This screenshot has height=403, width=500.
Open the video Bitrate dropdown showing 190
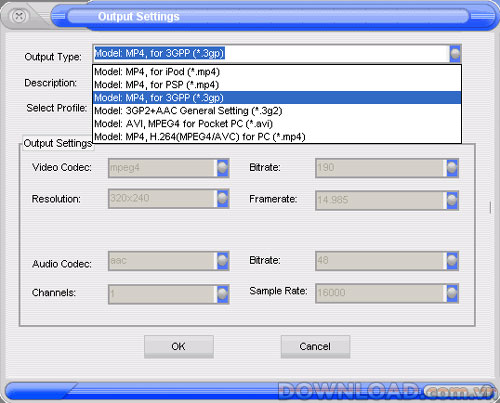click(452, 168)
